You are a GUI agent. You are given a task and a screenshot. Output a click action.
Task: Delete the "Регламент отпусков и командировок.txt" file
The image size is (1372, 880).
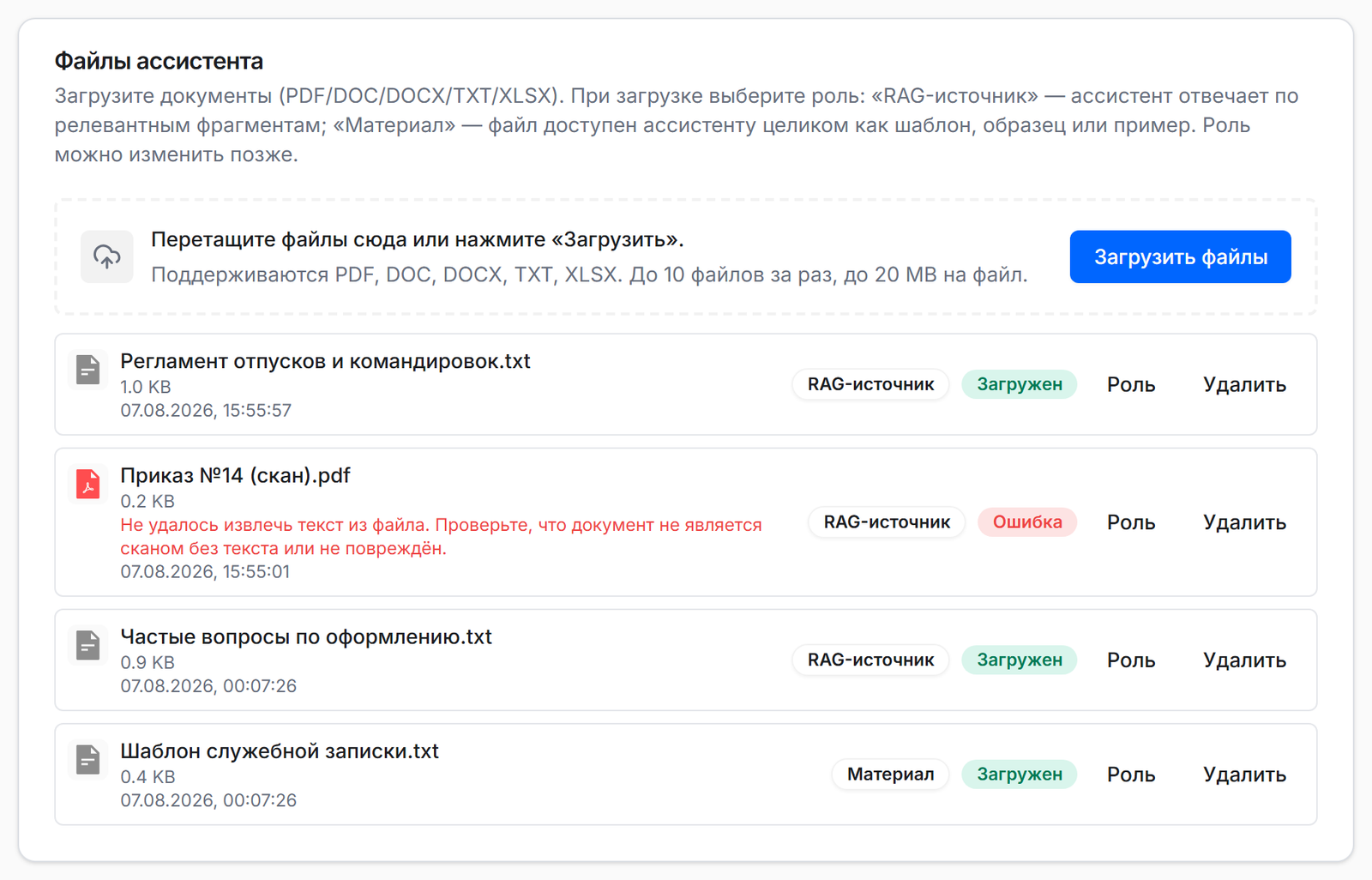coord(1244,384)
